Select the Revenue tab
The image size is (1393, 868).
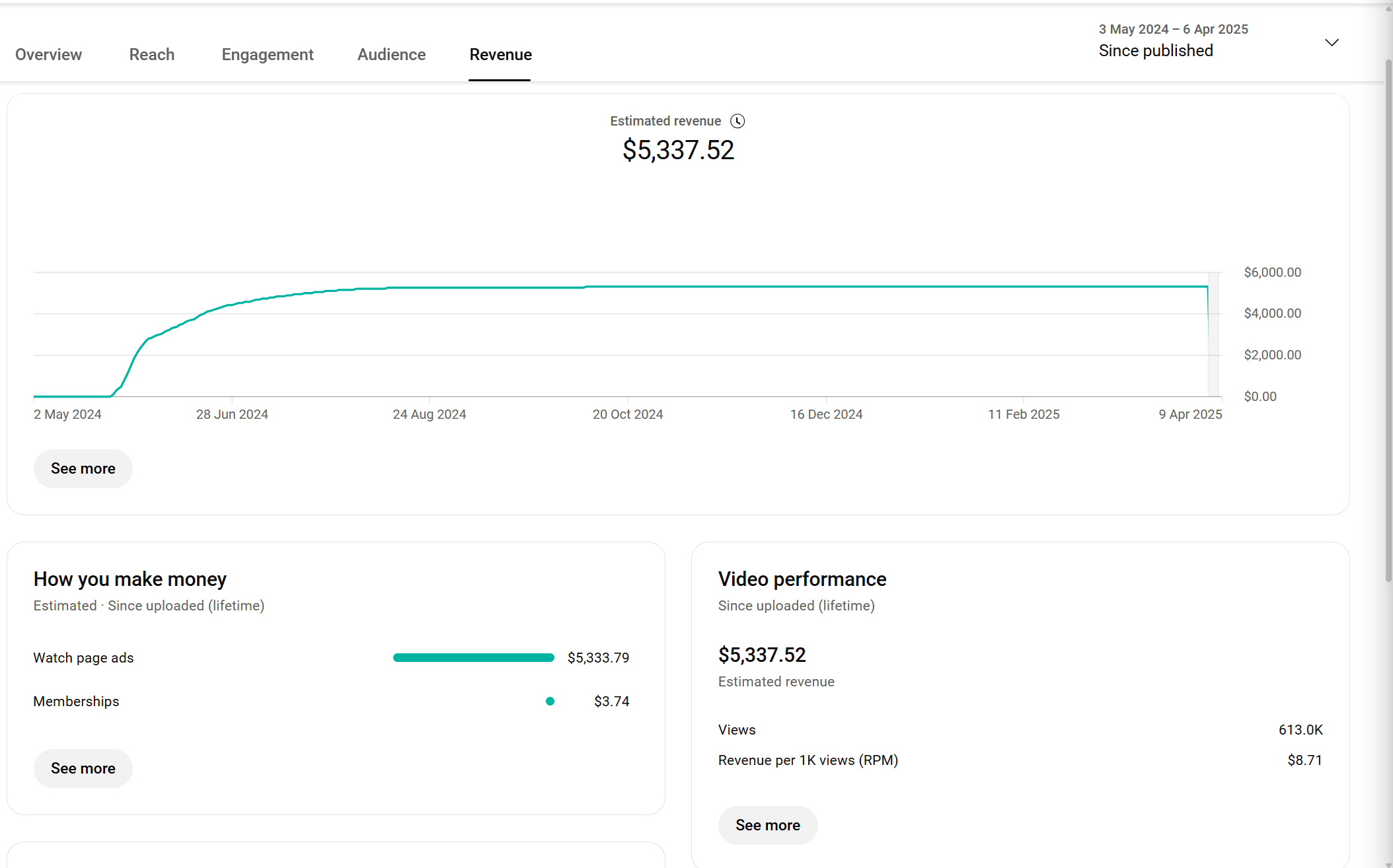(500, 55)
